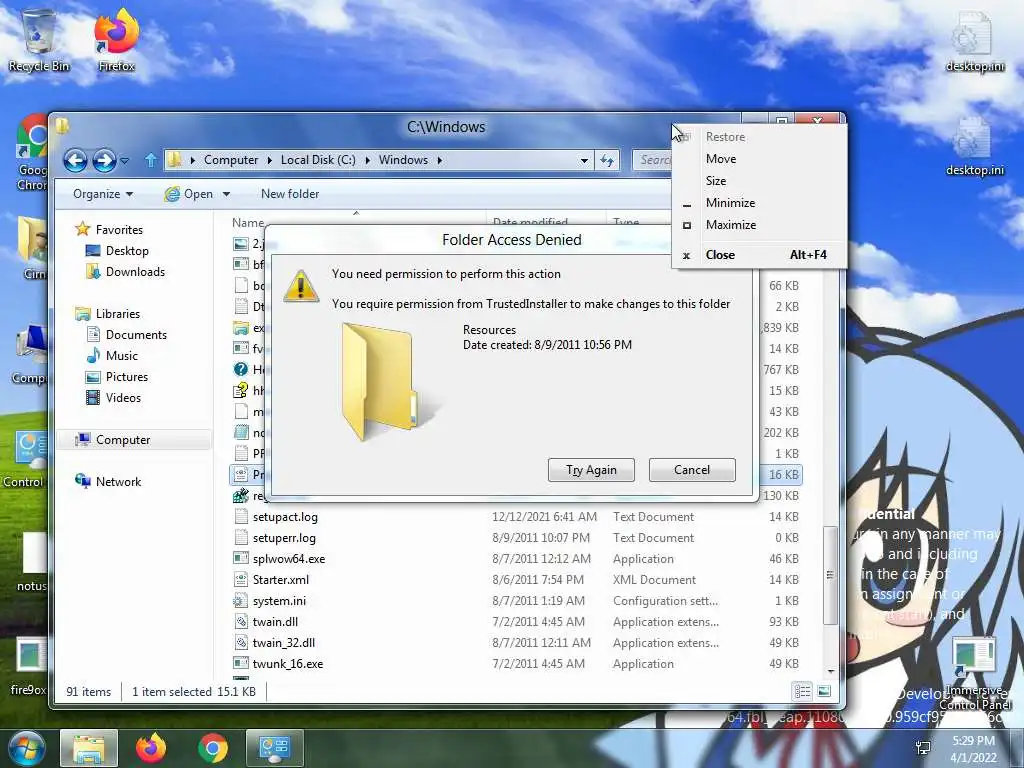Expand the address bar history dropdown
Screen dimensions: 1024x768
(x=584, y=160)
